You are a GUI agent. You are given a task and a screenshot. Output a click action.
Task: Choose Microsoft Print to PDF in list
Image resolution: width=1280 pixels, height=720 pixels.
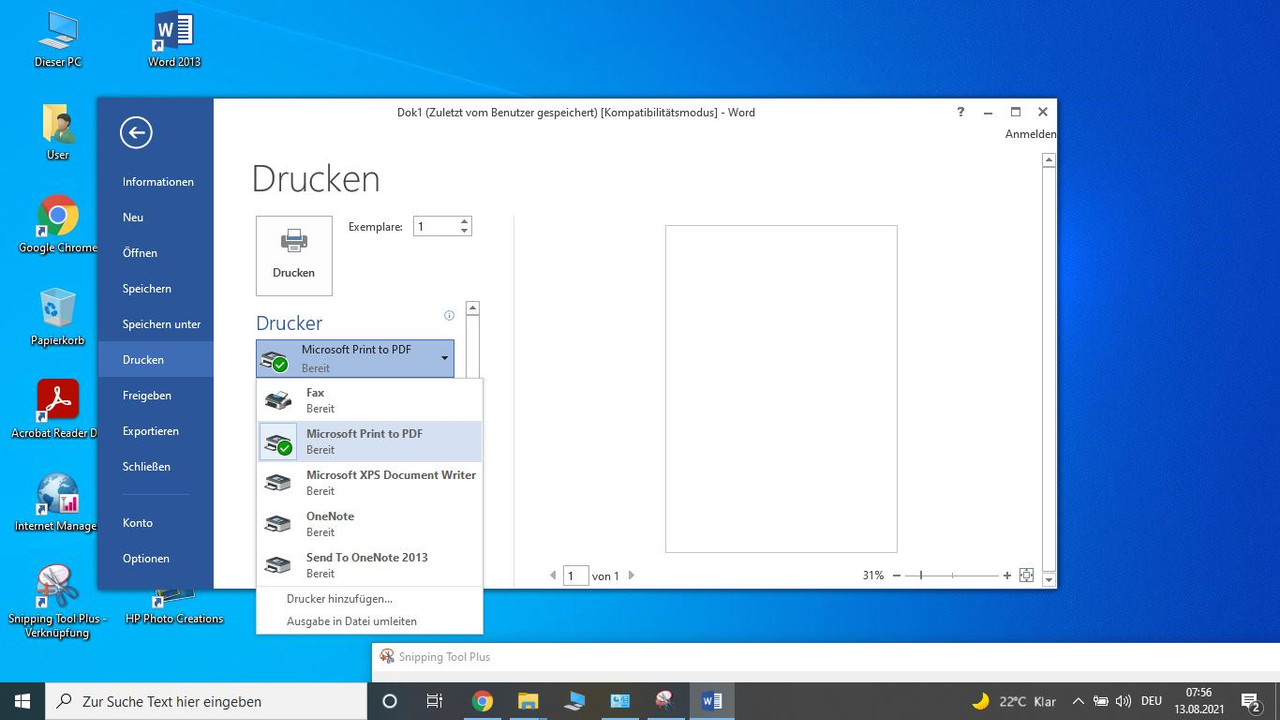click(369, 441)
